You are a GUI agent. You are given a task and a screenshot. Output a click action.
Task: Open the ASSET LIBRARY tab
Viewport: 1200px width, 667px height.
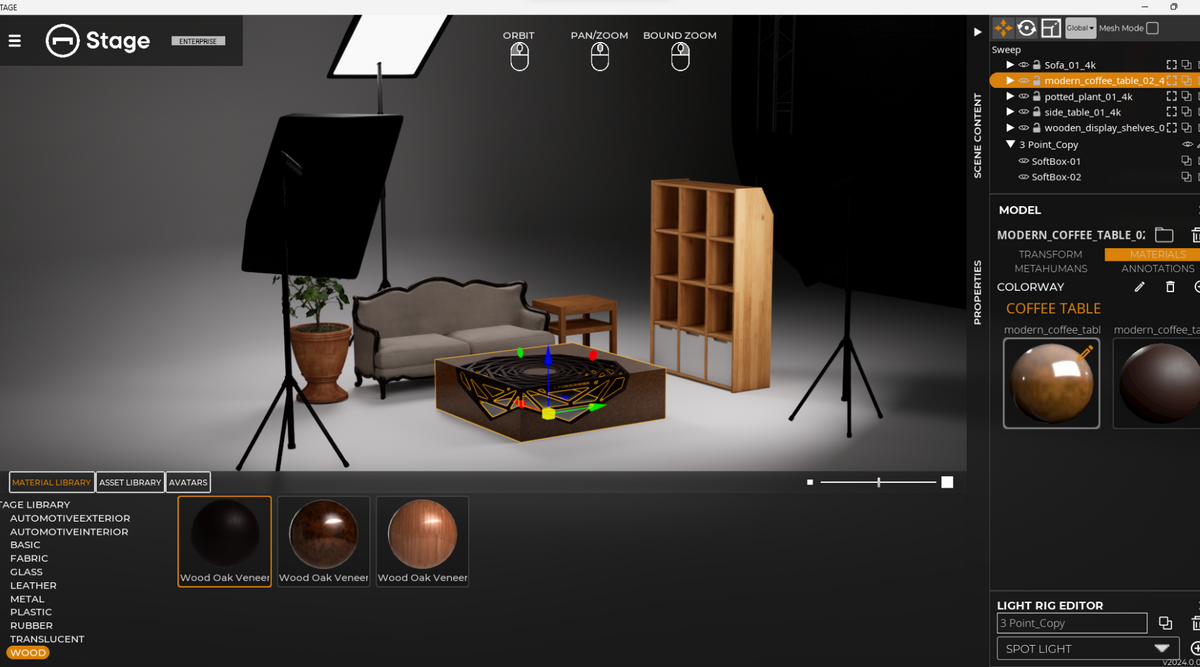tap(130, 482)
